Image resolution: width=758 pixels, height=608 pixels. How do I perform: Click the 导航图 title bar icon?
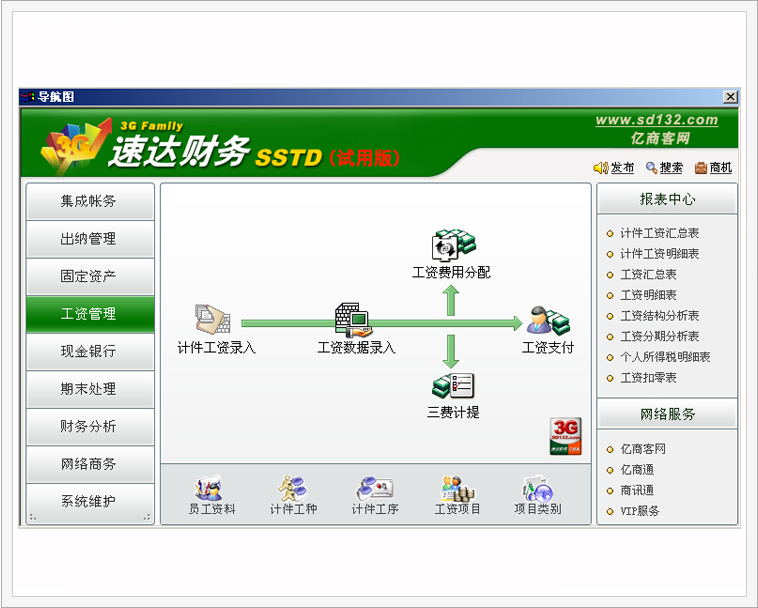click(x=28, y=97)
